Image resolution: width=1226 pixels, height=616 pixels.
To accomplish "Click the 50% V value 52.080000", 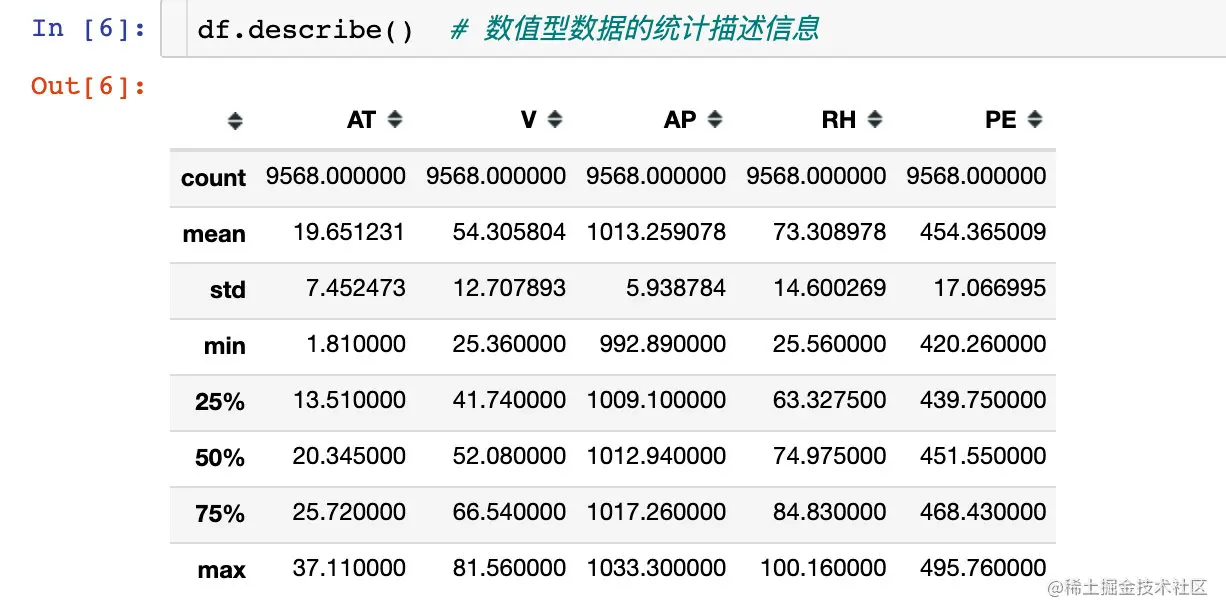I will (x=509, y=456).
